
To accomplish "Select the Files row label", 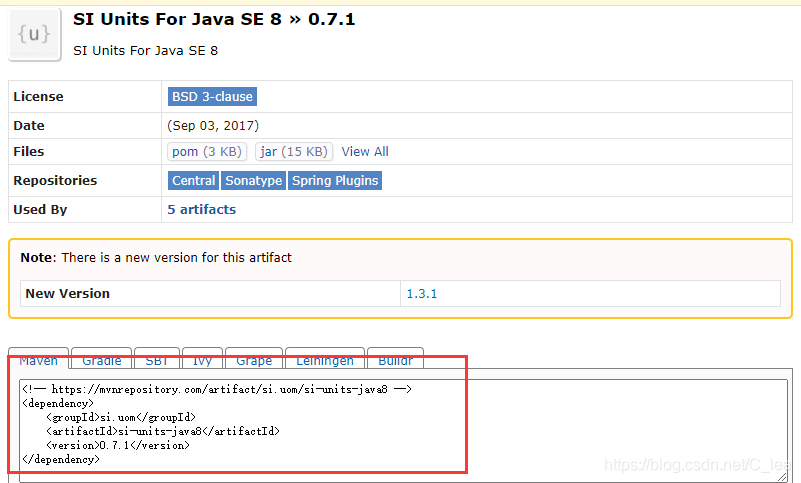I will (x=29, y=152).
